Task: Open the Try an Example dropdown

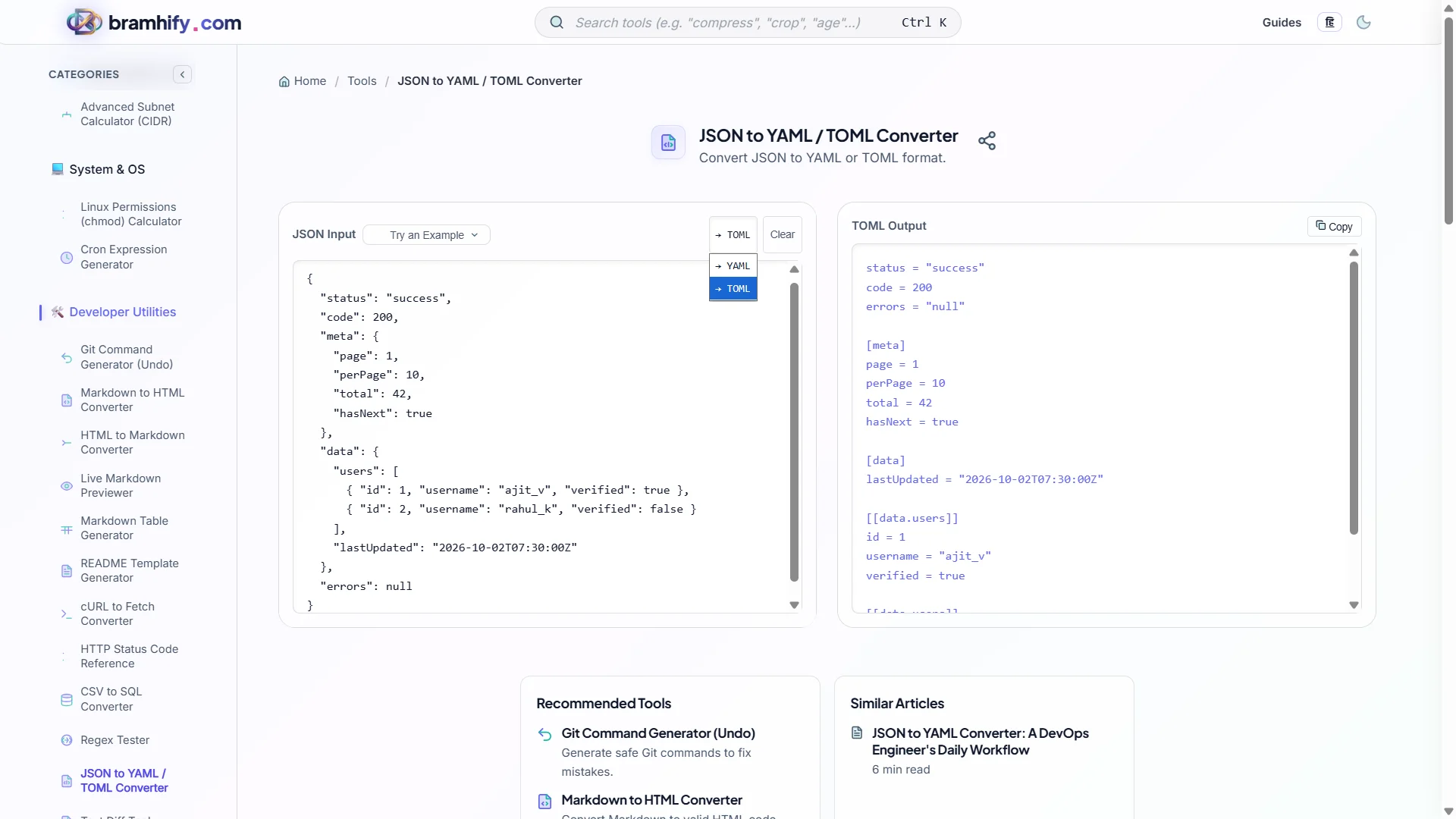Action: [427, 235]
